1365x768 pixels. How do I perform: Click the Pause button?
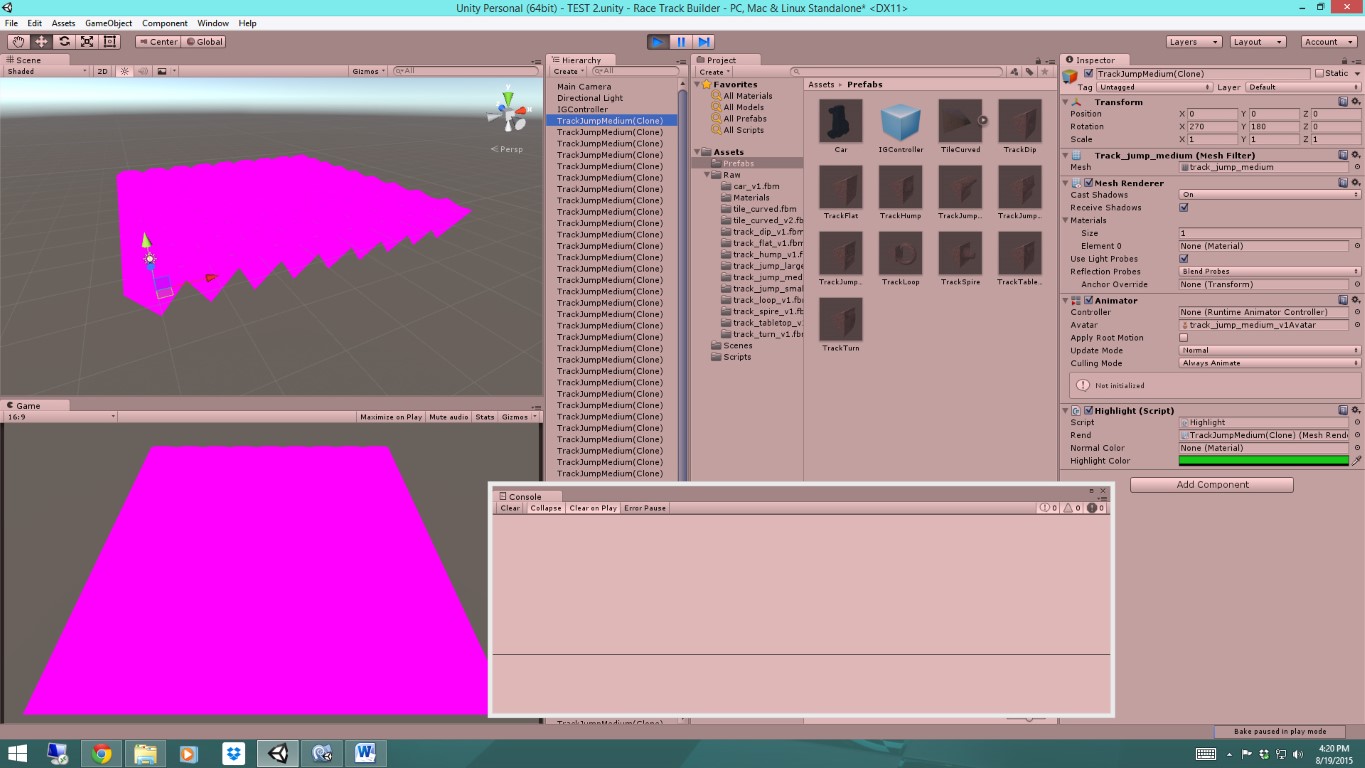(681, 42)
